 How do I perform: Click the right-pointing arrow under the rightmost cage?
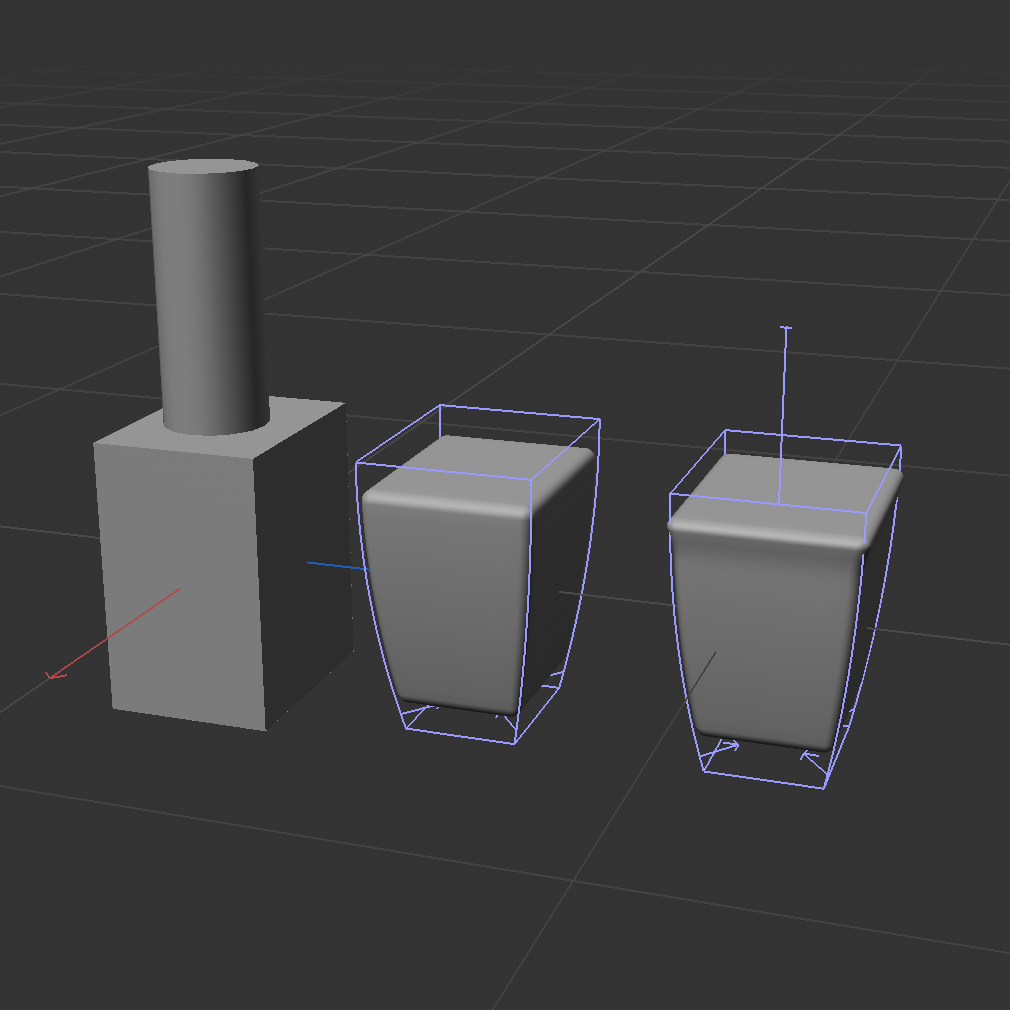[727, 746]
